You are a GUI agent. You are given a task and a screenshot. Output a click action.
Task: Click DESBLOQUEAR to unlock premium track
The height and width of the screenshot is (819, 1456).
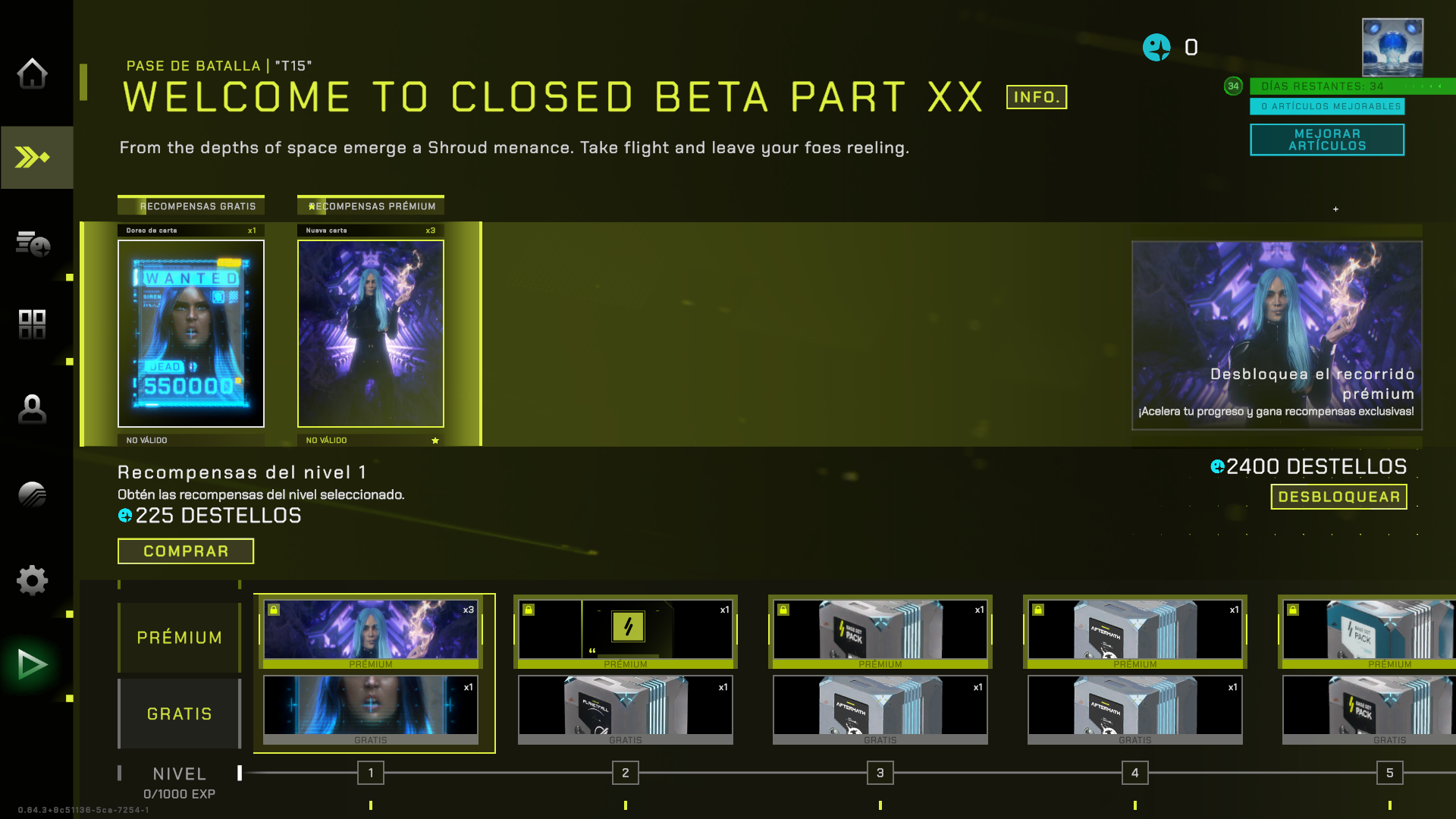(x=1338, y=497)
